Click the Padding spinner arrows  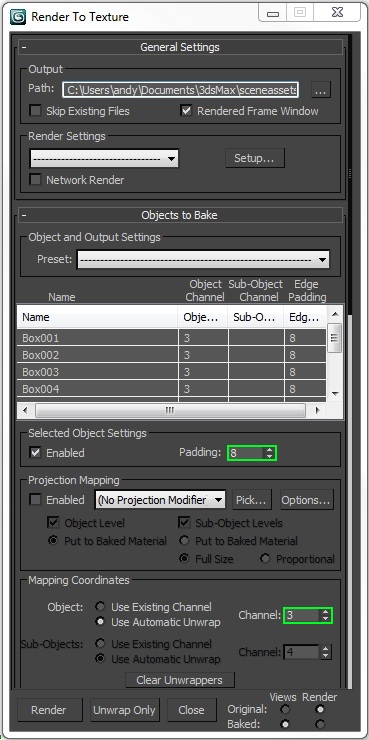tap(269, 453)
